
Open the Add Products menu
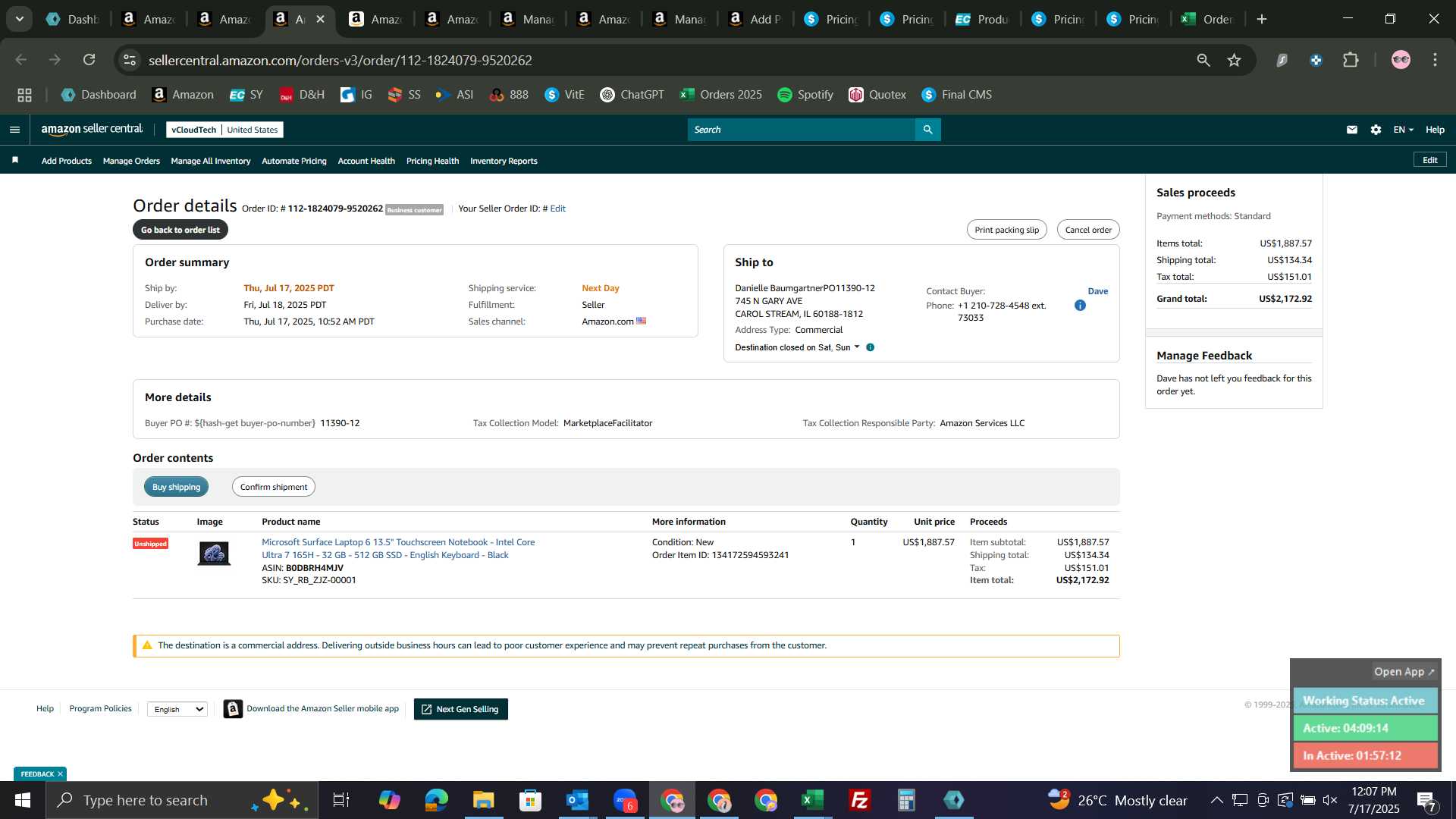coord(67,161)
